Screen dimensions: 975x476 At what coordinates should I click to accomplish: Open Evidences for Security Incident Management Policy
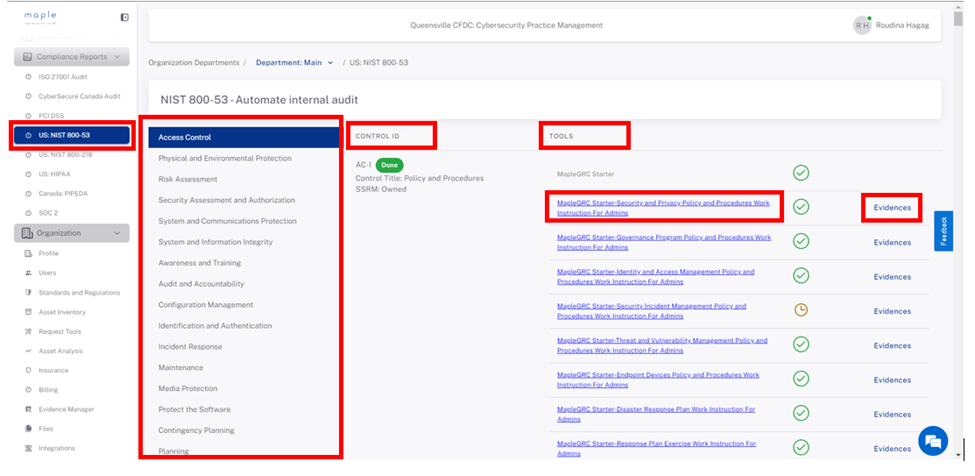[892, 311]
